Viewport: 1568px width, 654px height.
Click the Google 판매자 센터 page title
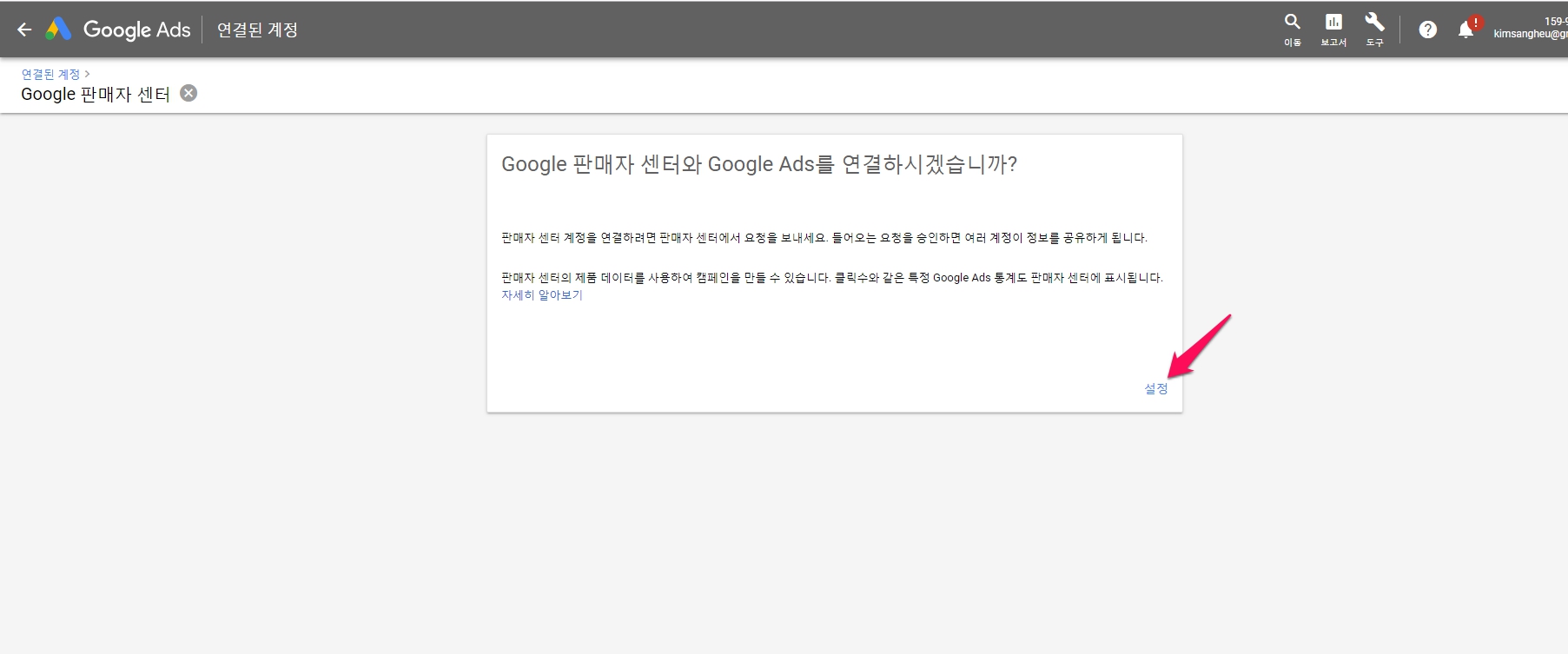pos(96,94)
